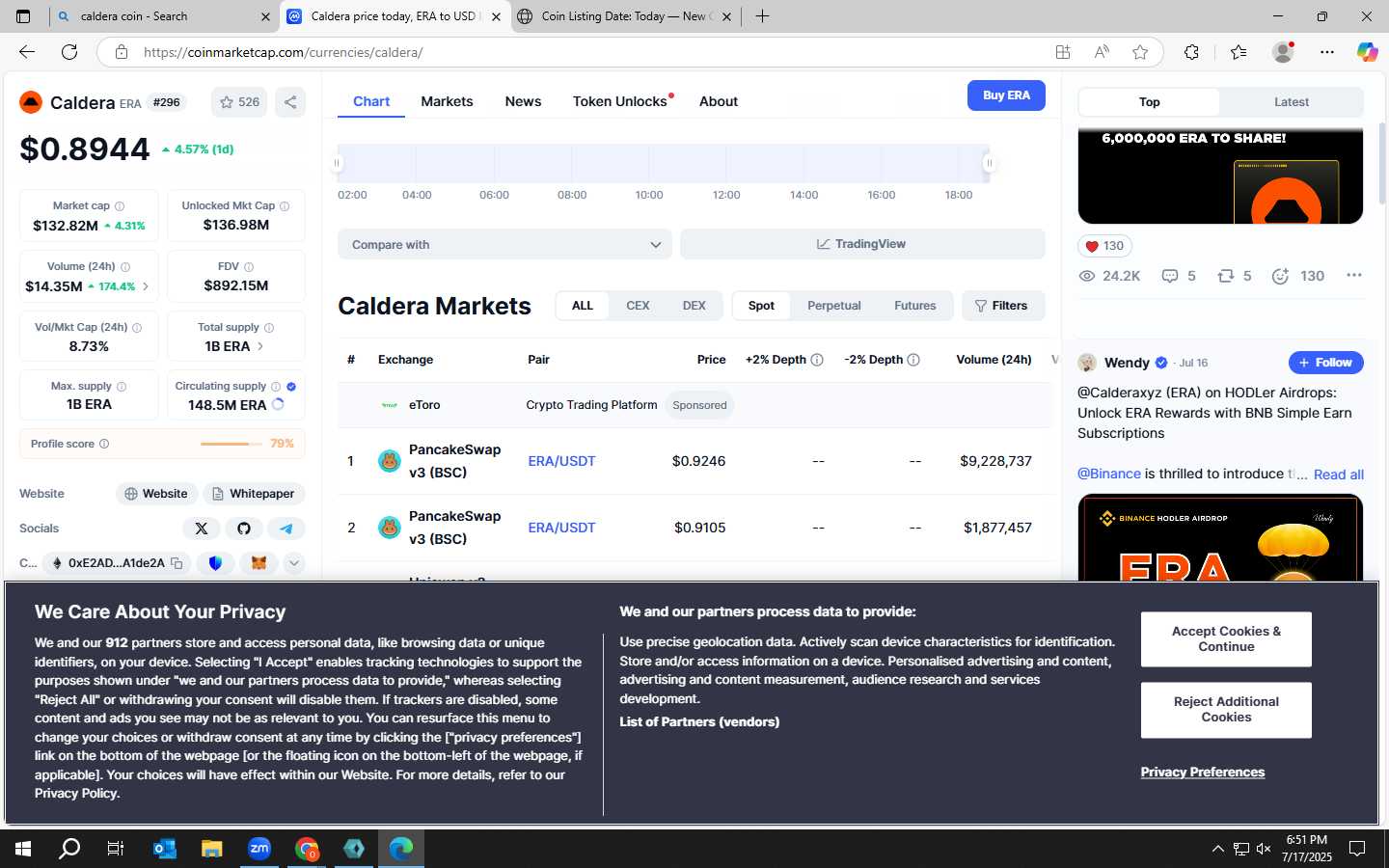
Task: Click Reject Additional Cookies
Action: 1226,710
